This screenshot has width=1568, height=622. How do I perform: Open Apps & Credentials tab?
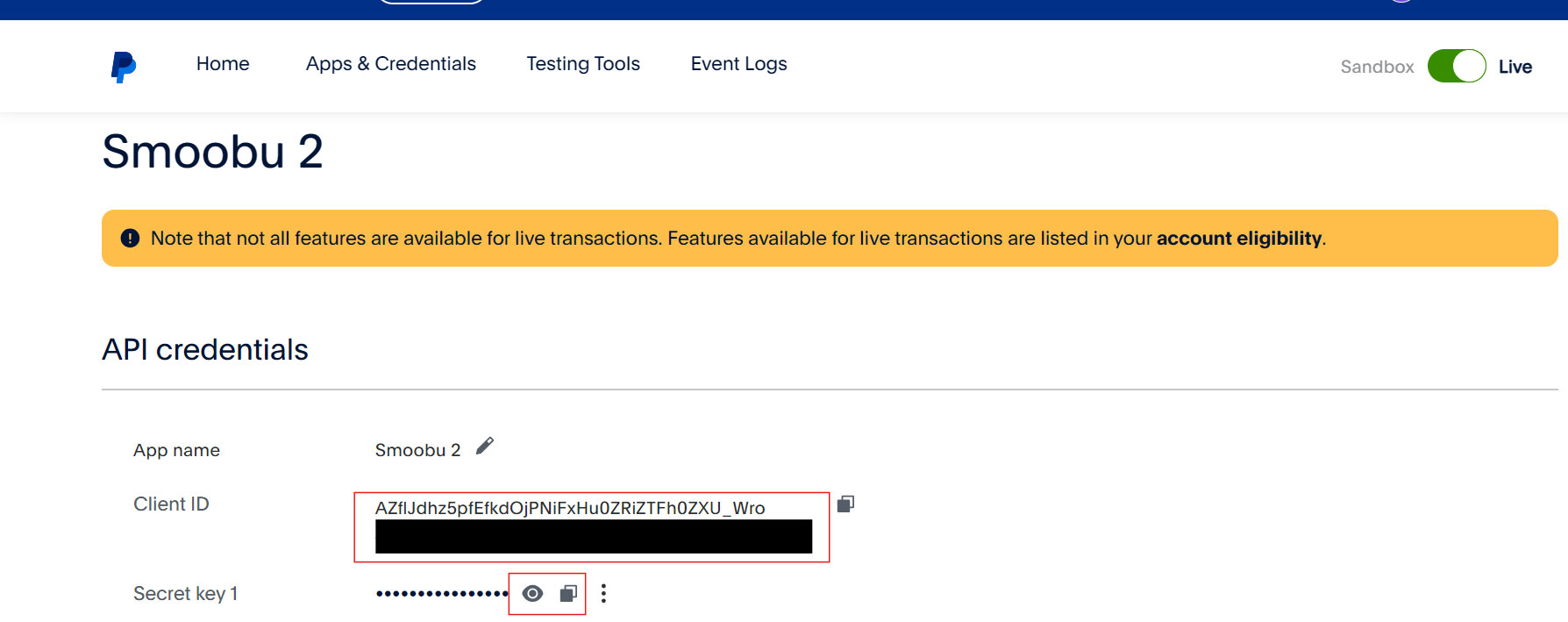[x=391, y=64]
